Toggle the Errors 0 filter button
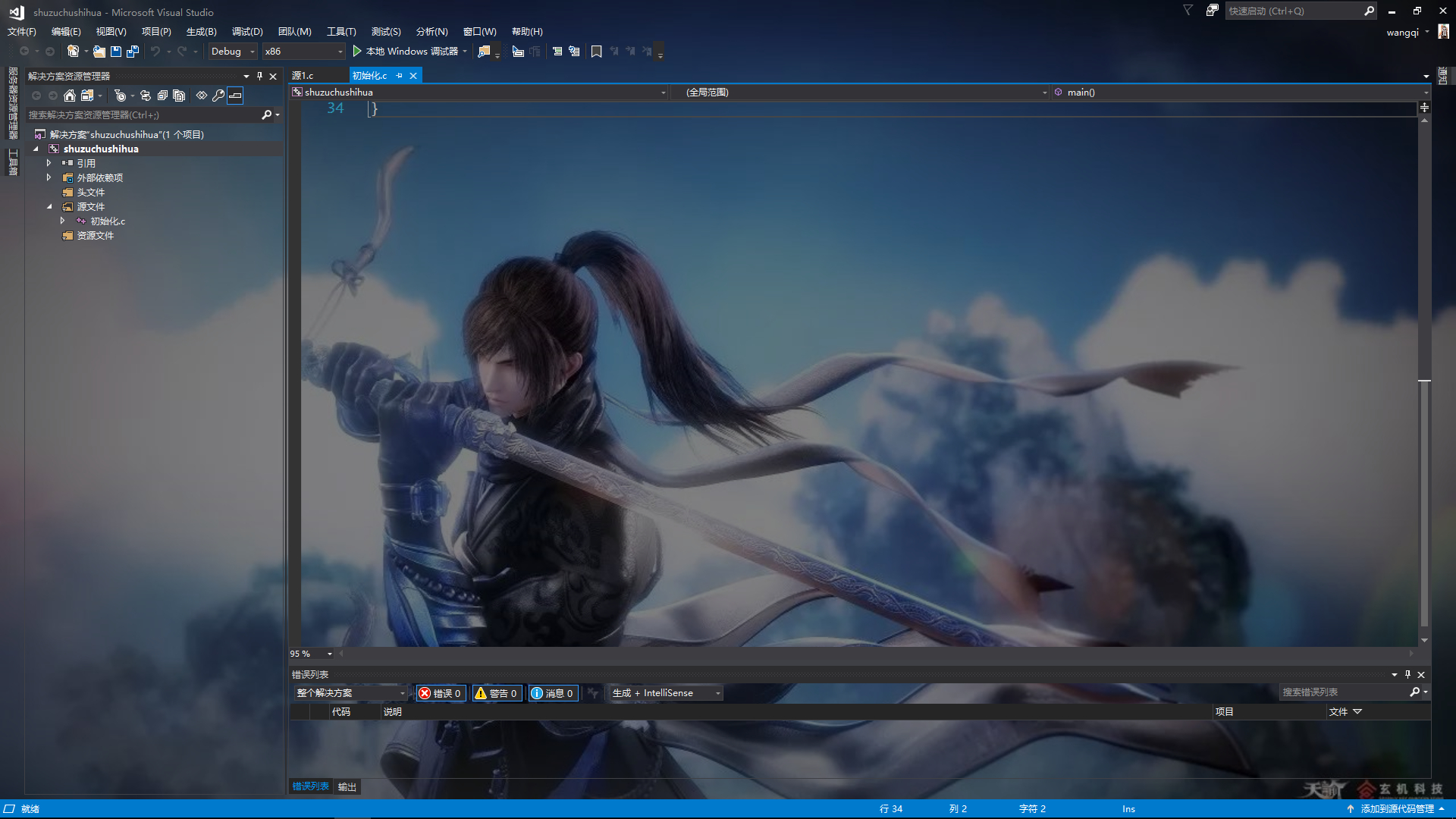Viewport: 1456px width, 819px height. (x=440, y=693)
